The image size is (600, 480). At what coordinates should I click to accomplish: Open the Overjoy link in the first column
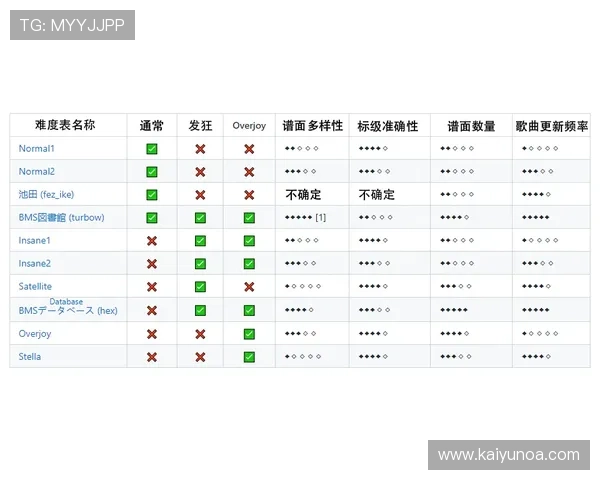coord(35,334)
